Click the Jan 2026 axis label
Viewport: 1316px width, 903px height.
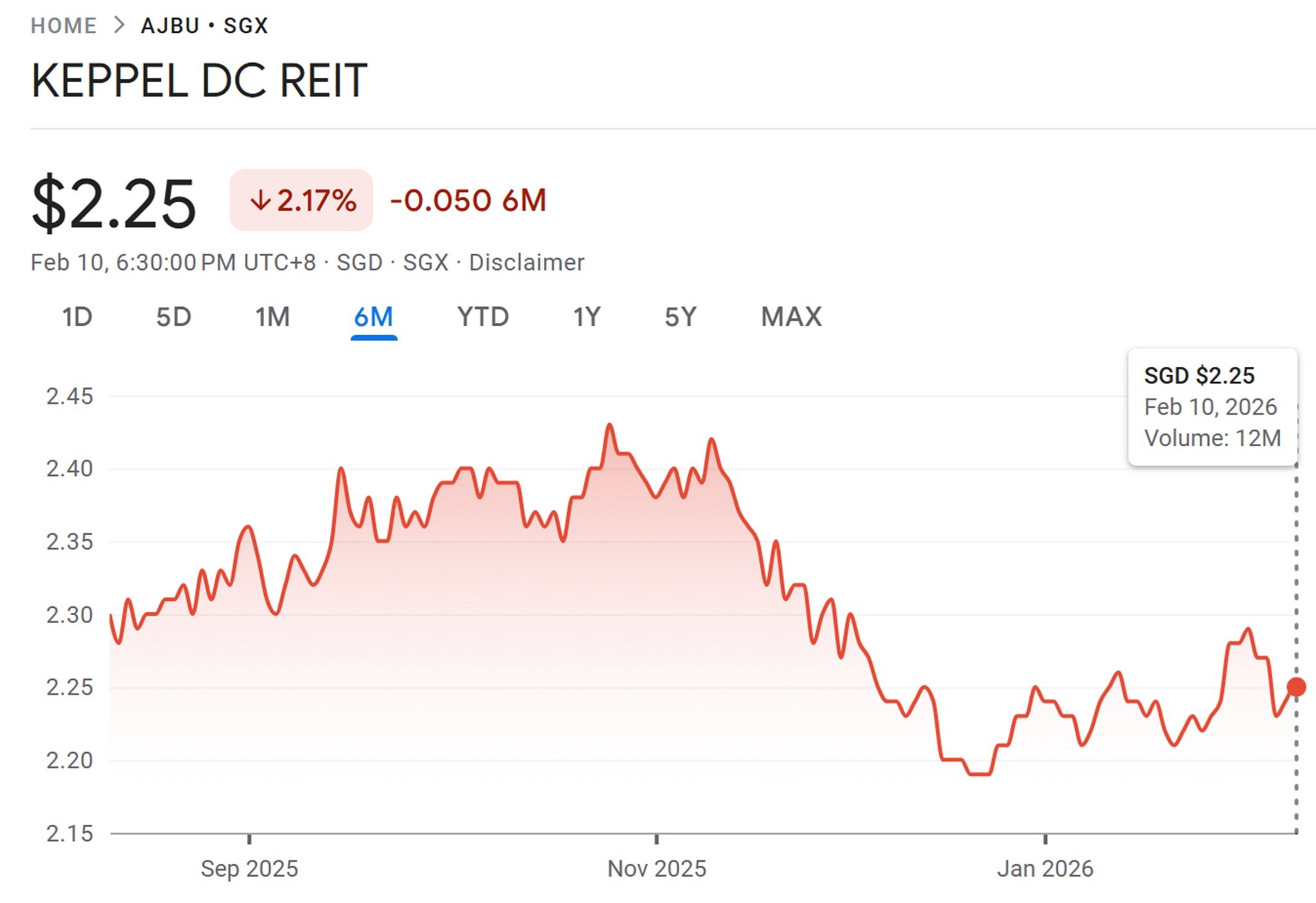point(1045,869)
